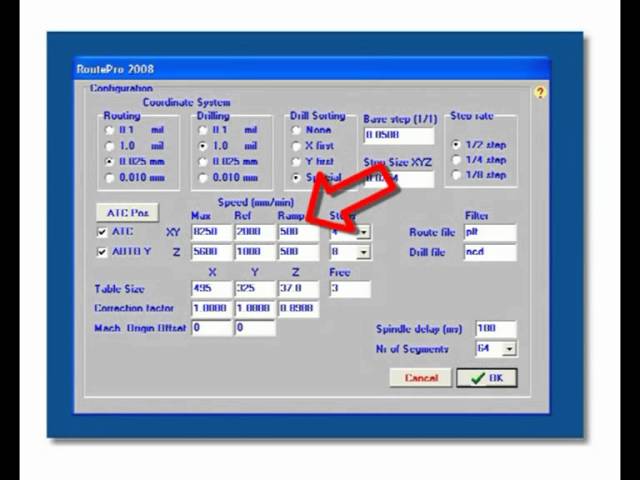Click the Z Max speed field
The height and width of the screenshot is (480, 640).
coord(211,252)
